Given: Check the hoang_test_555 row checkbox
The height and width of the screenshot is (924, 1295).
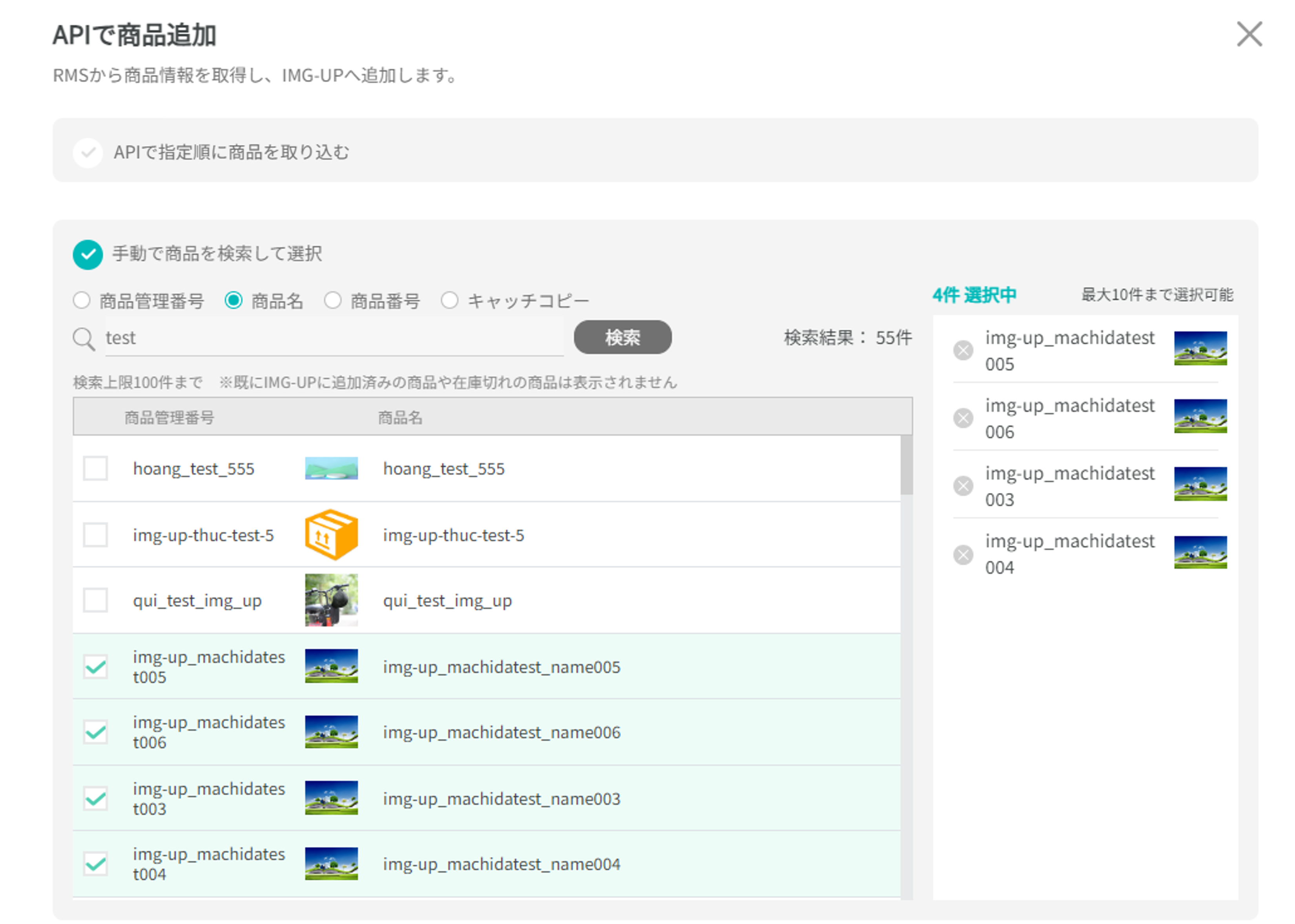Looking at the screenshot, I should click(x=96, y=468).
